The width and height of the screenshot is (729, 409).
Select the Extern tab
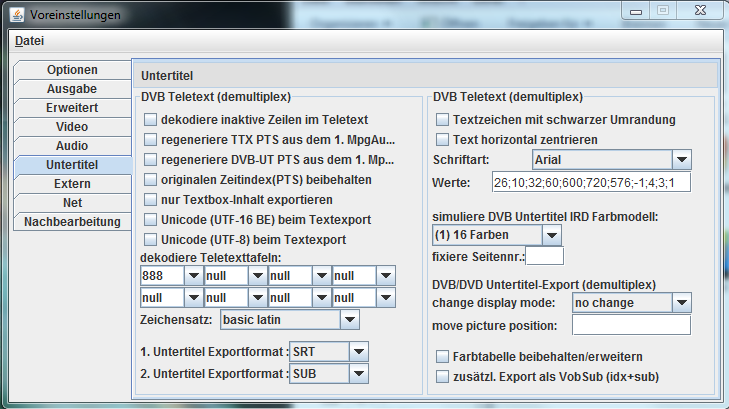point(72,184)
